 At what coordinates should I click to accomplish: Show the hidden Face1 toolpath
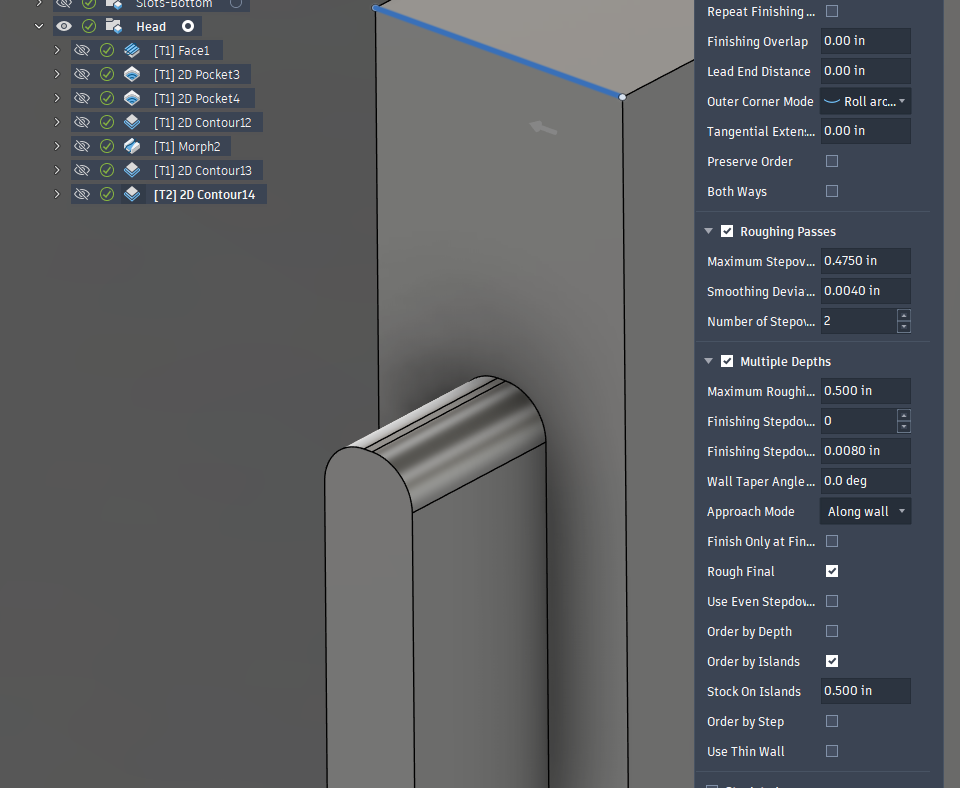(81, 50)
